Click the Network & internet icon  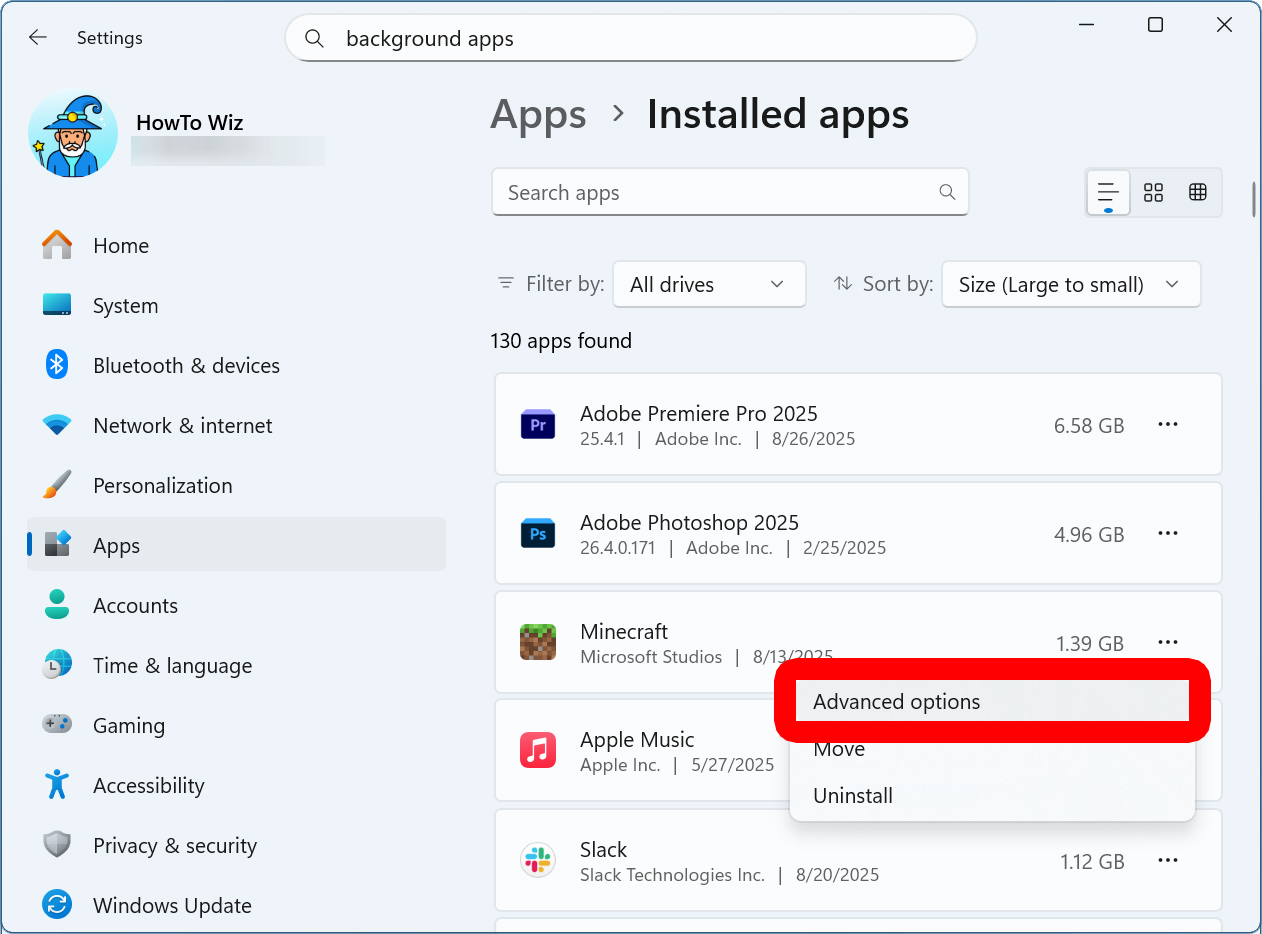(57, 425)
